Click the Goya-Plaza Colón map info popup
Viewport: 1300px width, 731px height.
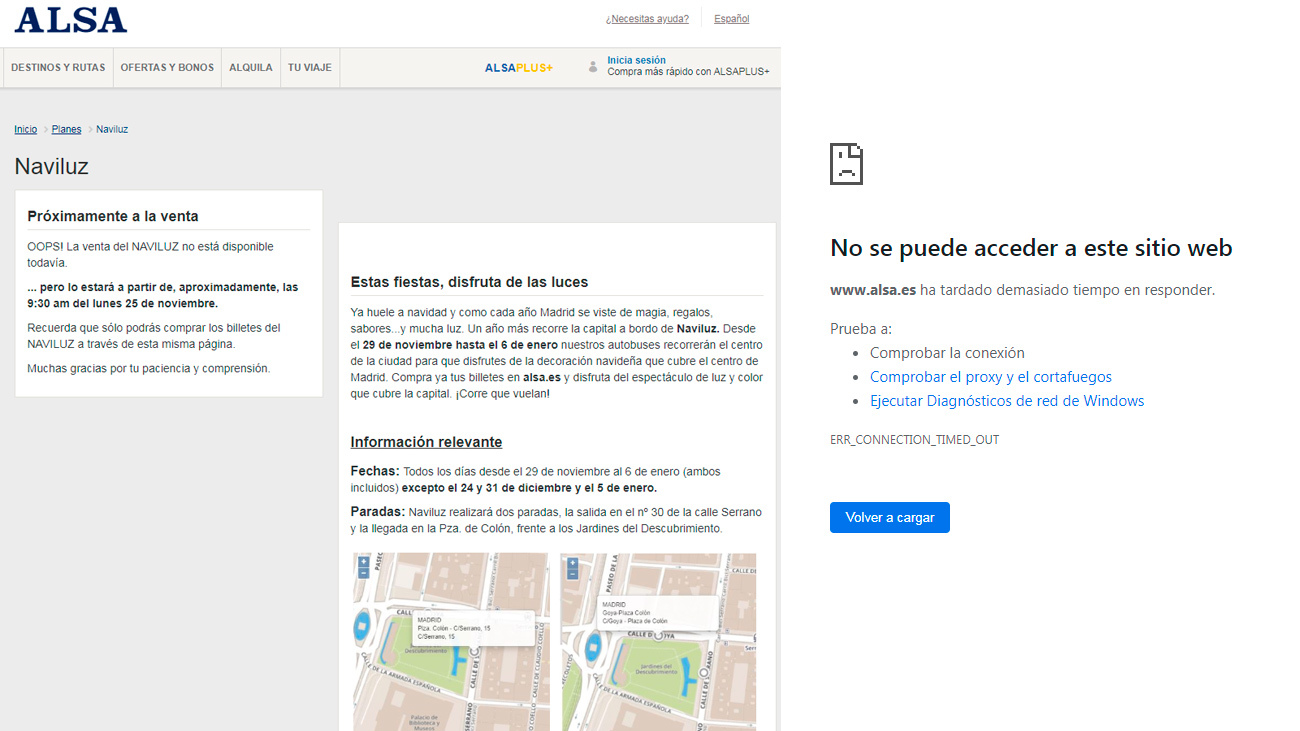(x=658, y=610)
